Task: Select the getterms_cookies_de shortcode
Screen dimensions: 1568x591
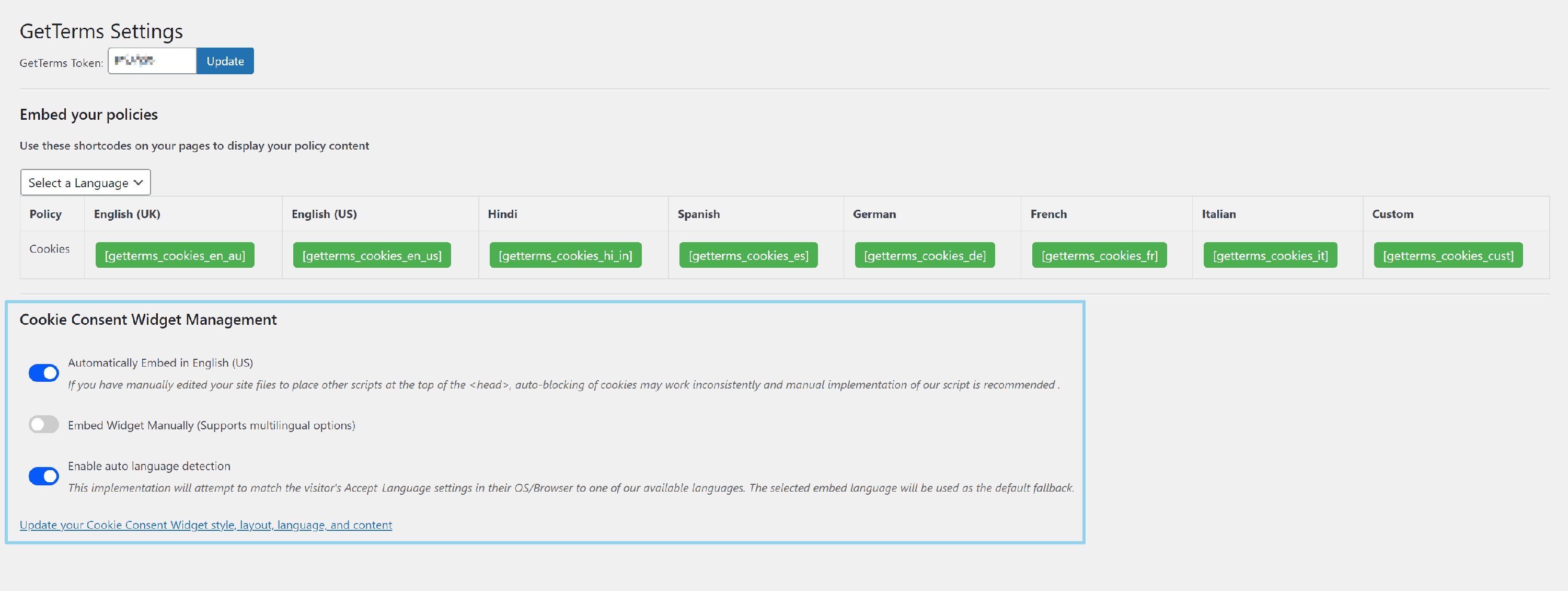Action: (x=924, y=255)
